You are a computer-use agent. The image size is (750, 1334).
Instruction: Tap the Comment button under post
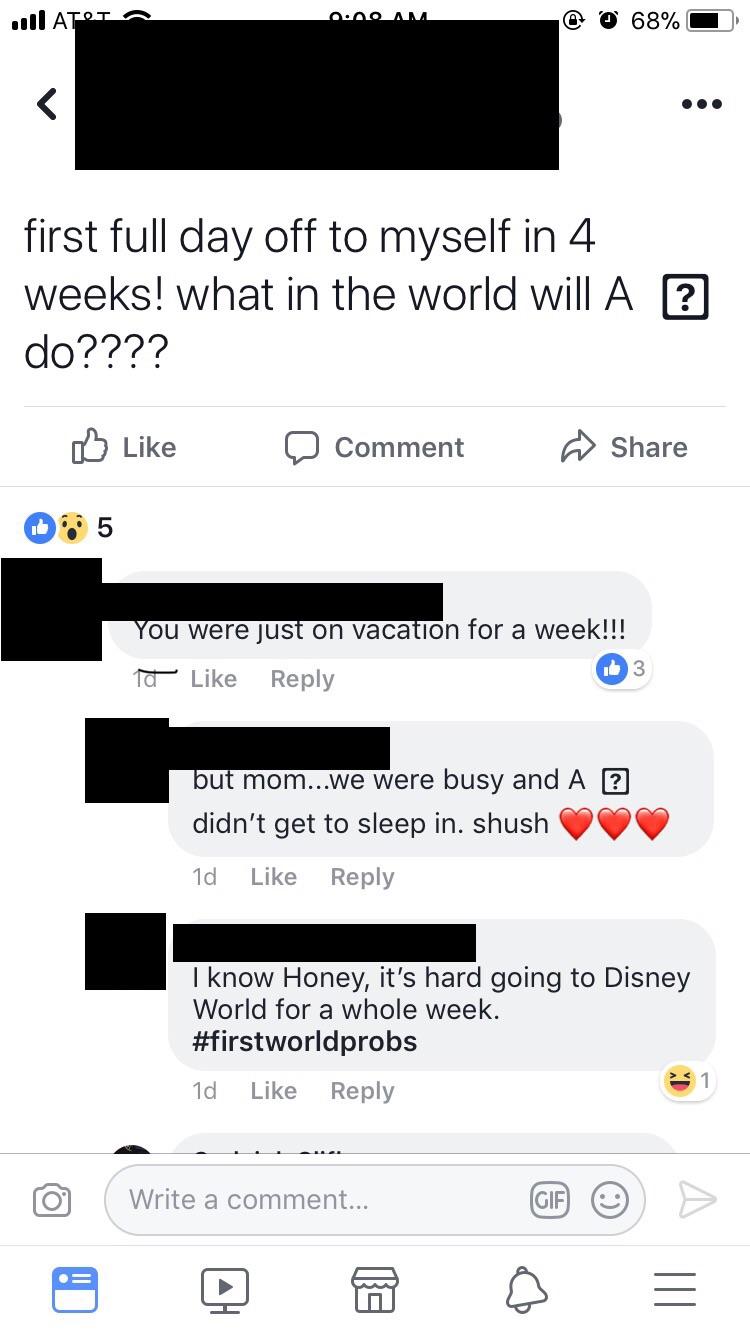point(375,447)
